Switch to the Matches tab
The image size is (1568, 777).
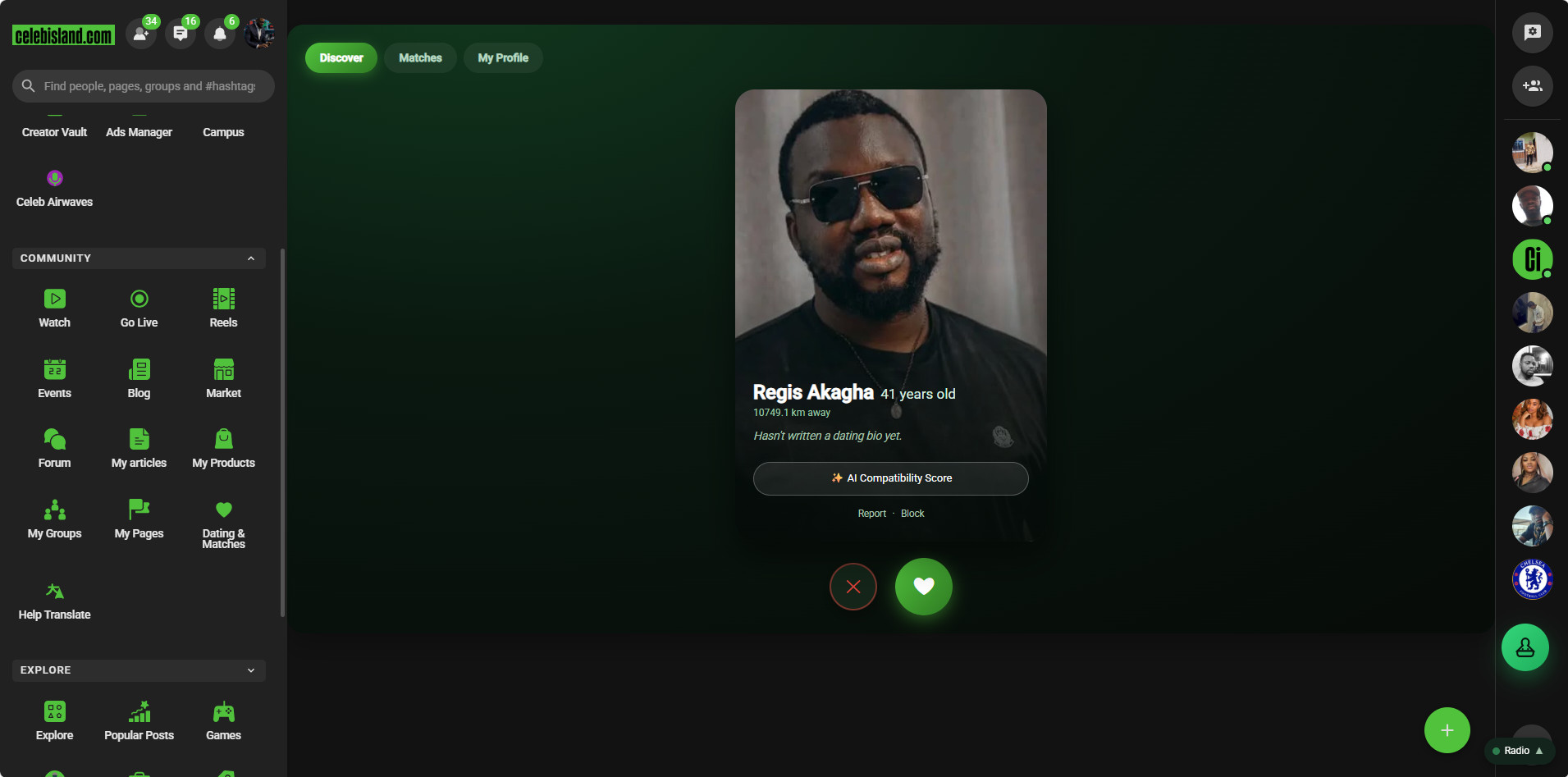(420, 58)
